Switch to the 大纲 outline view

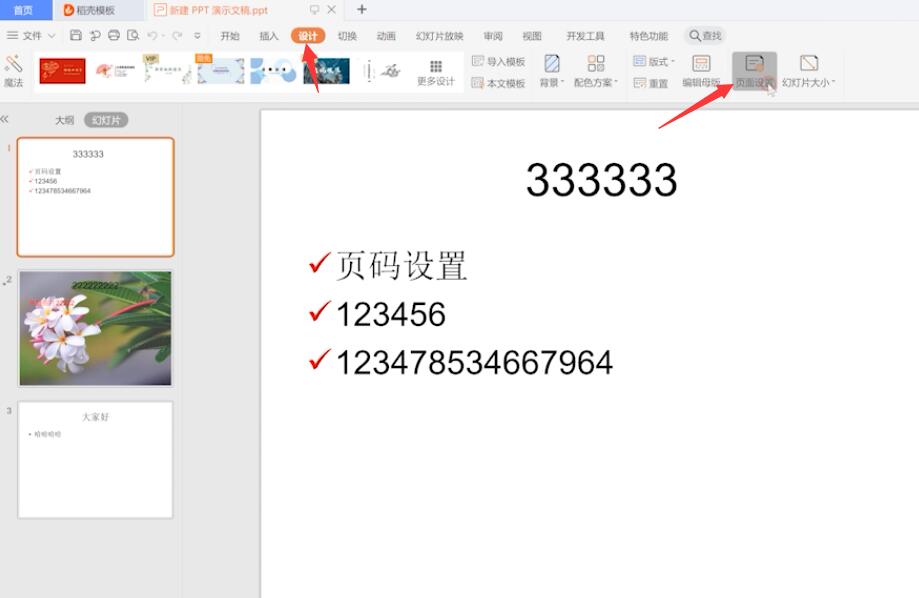64,120
